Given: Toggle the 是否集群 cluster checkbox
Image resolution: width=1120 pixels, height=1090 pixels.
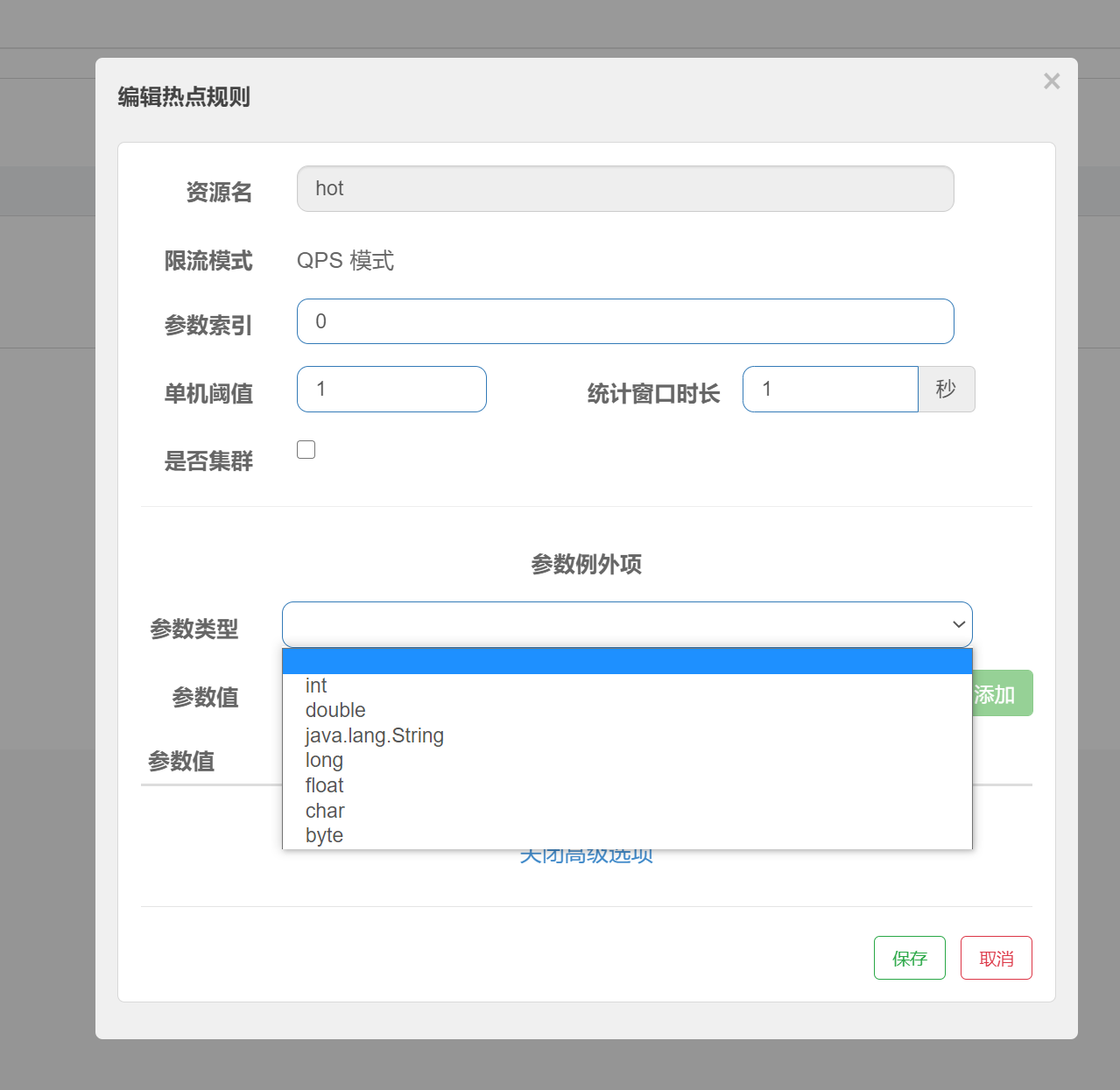Looking at the screenshot, I should point(306,450).
